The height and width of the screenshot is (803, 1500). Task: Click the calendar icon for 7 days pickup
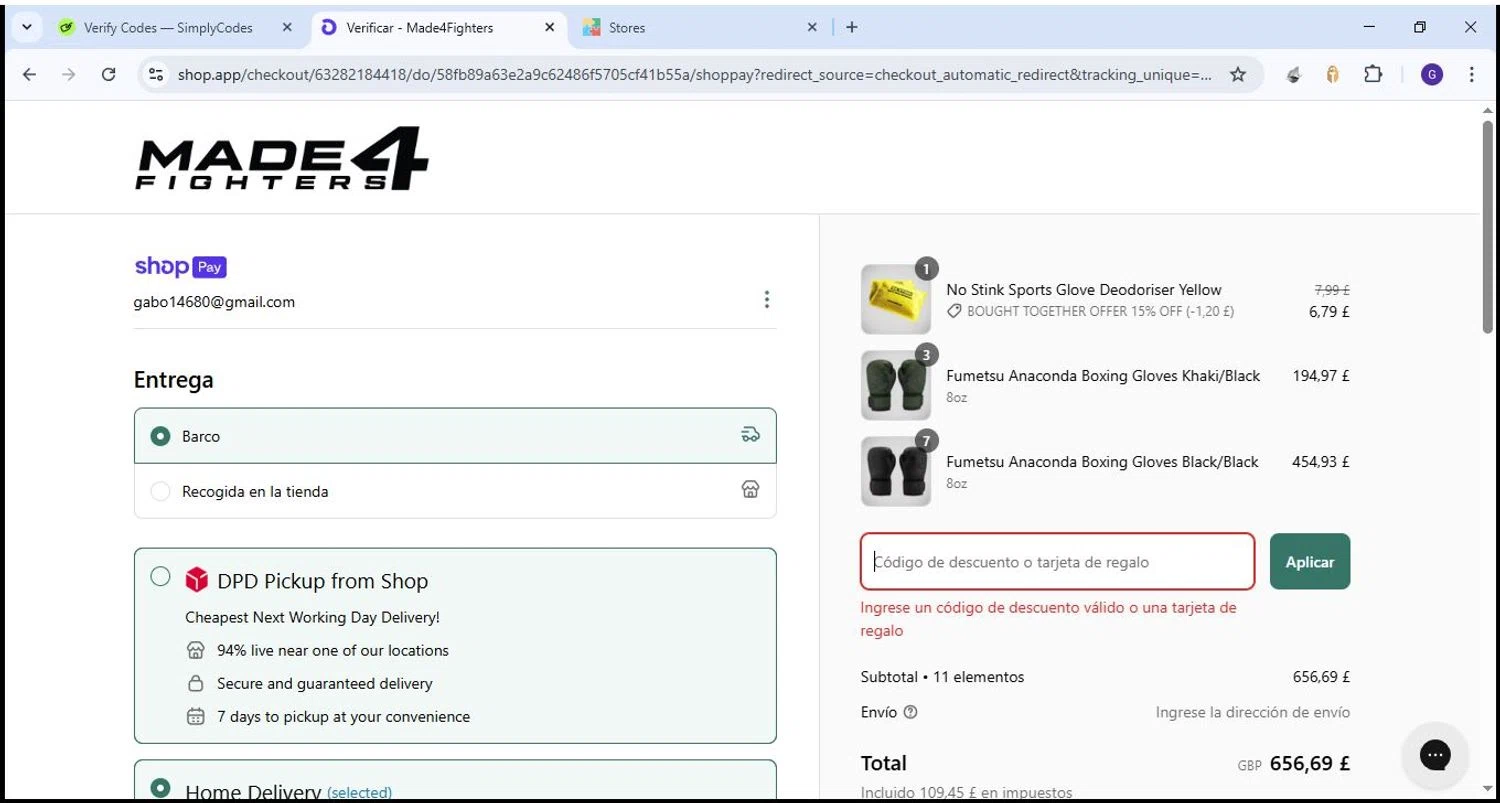(x=196, y=717)
